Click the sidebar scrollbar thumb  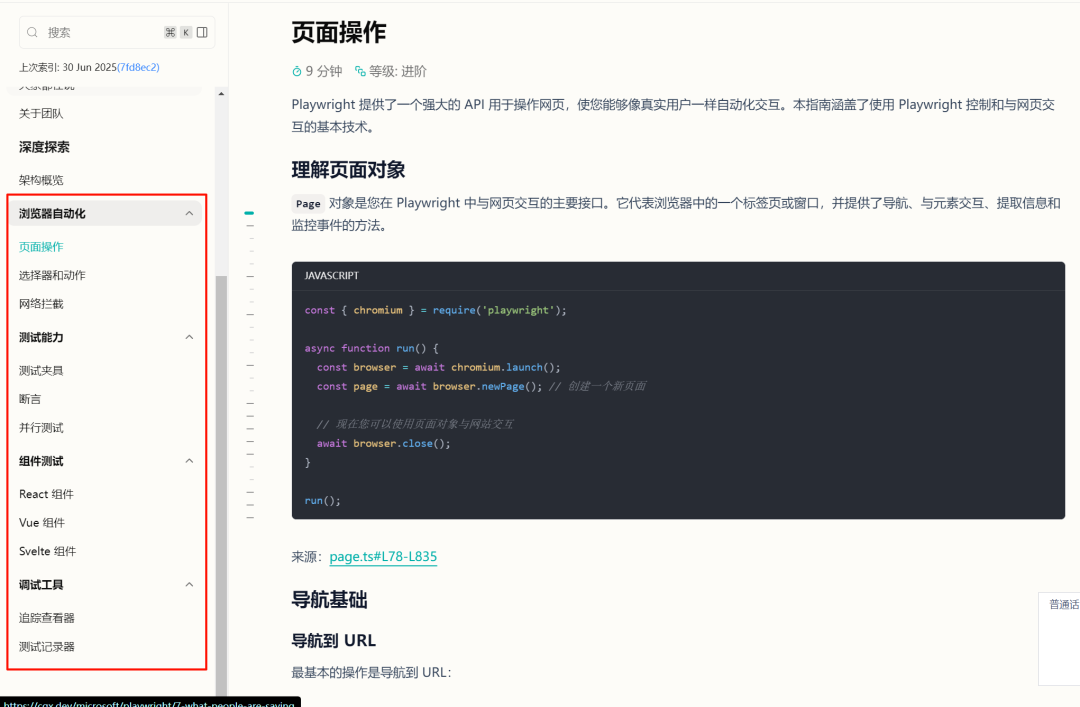[x=221, y=486]
